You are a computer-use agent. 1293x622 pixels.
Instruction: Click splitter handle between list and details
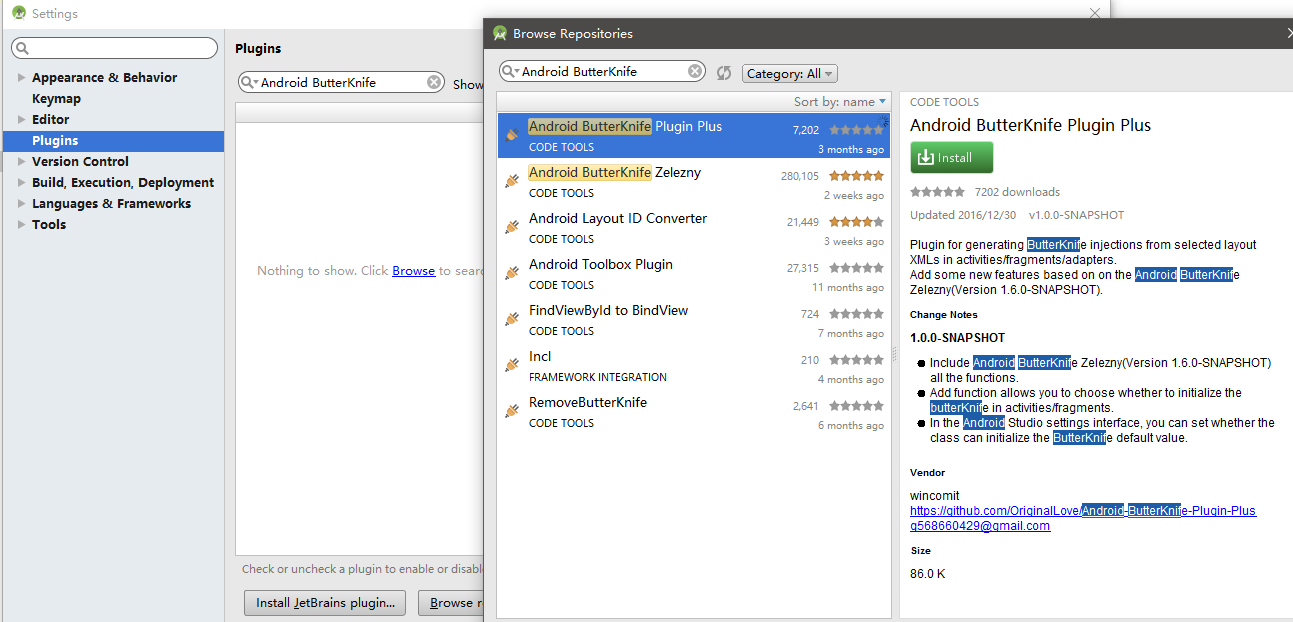click(895, 354)
